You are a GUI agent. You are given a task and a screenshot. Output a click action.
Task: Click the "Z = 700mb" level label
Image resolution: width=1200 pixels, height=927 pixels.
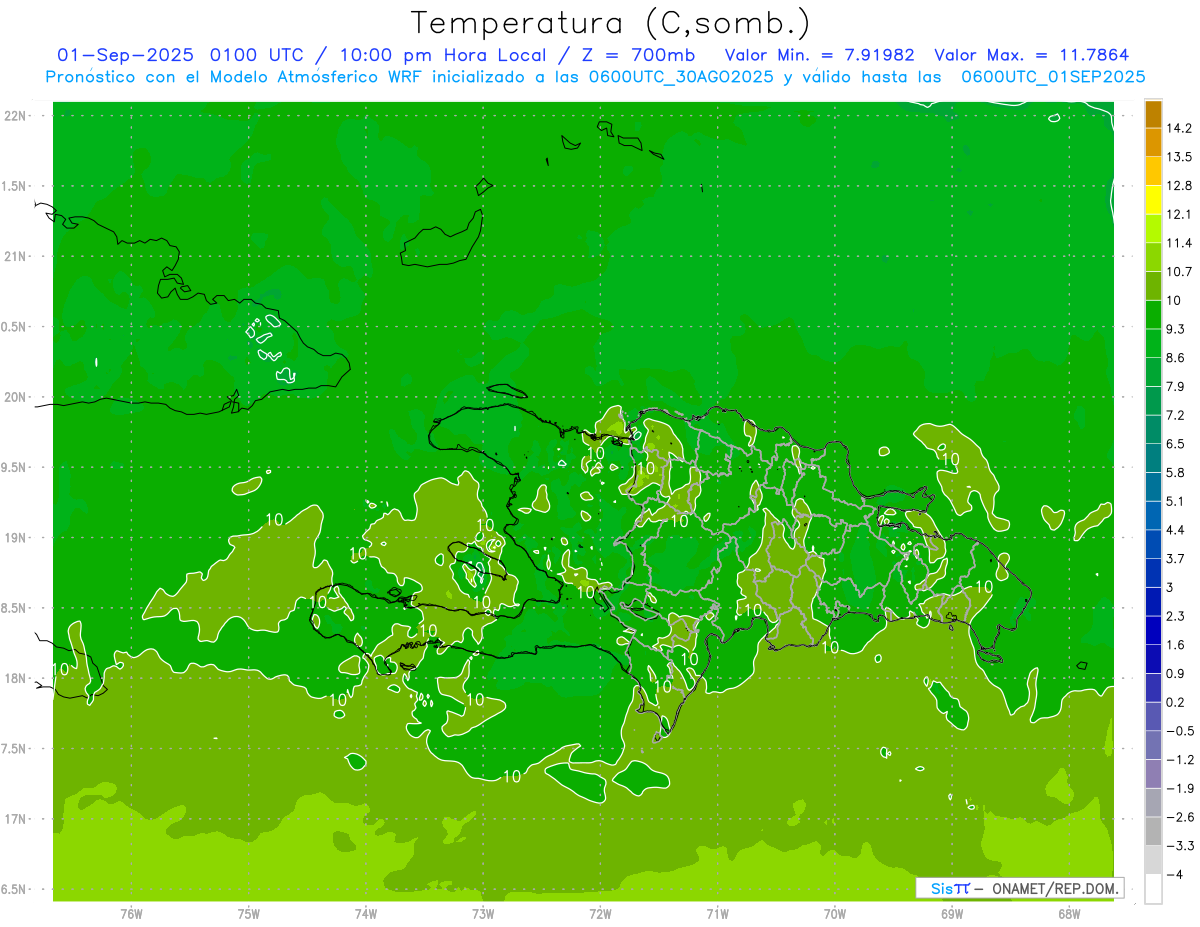coord(638,55)
